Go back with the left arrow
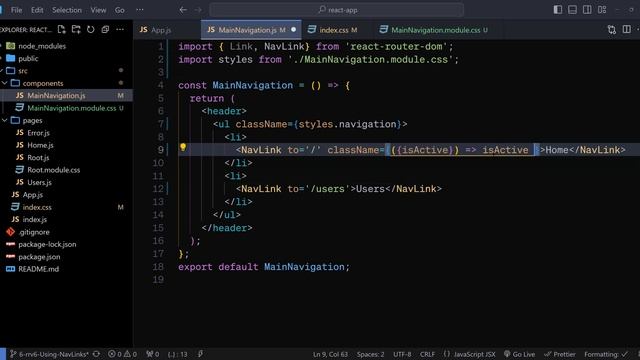Image resolution: width=640 pixels, height=360 pixels. (x=183, y=10)
